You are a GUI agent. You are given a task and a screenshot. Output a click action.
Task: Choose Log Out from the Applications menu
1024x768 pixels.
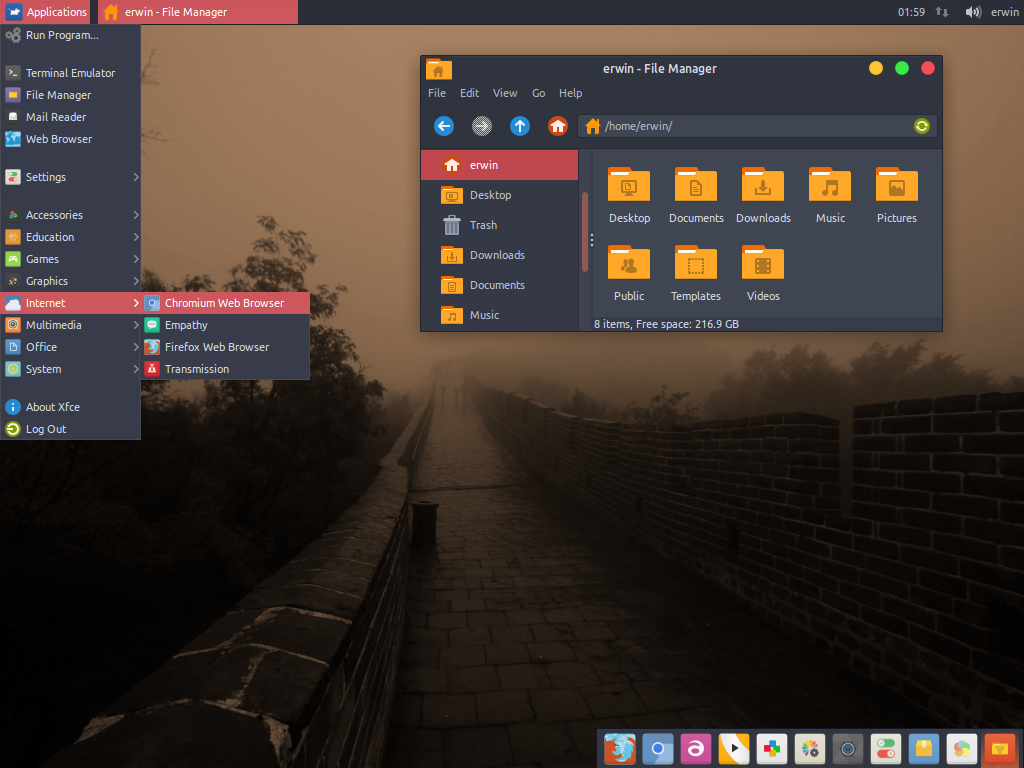[71, 429]
